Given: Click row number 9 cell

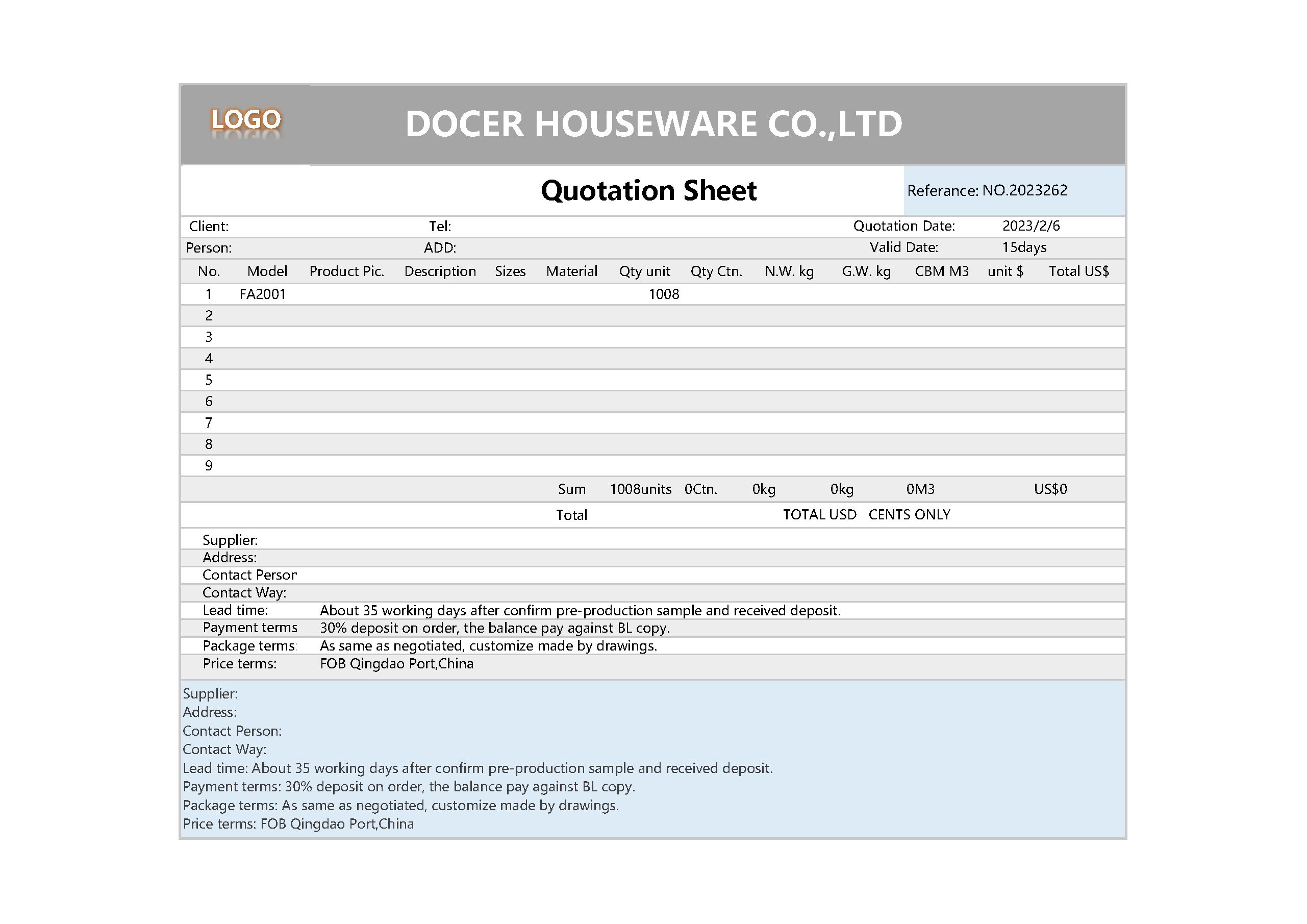Looking at the screenshot, I should click(209, 466).
